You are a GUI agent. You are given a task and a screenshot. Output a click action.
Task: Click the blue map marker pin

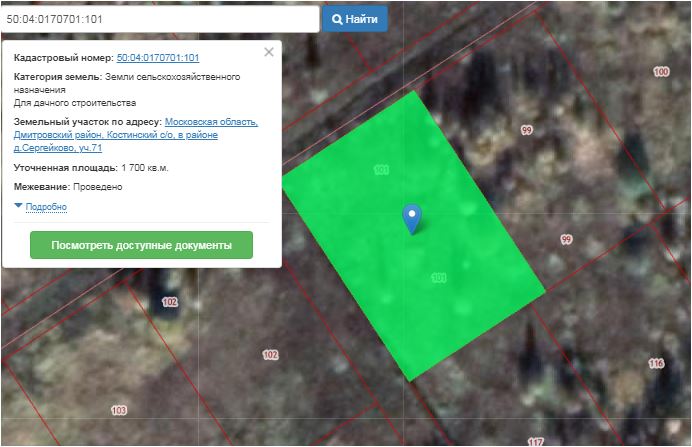(411, 217)
